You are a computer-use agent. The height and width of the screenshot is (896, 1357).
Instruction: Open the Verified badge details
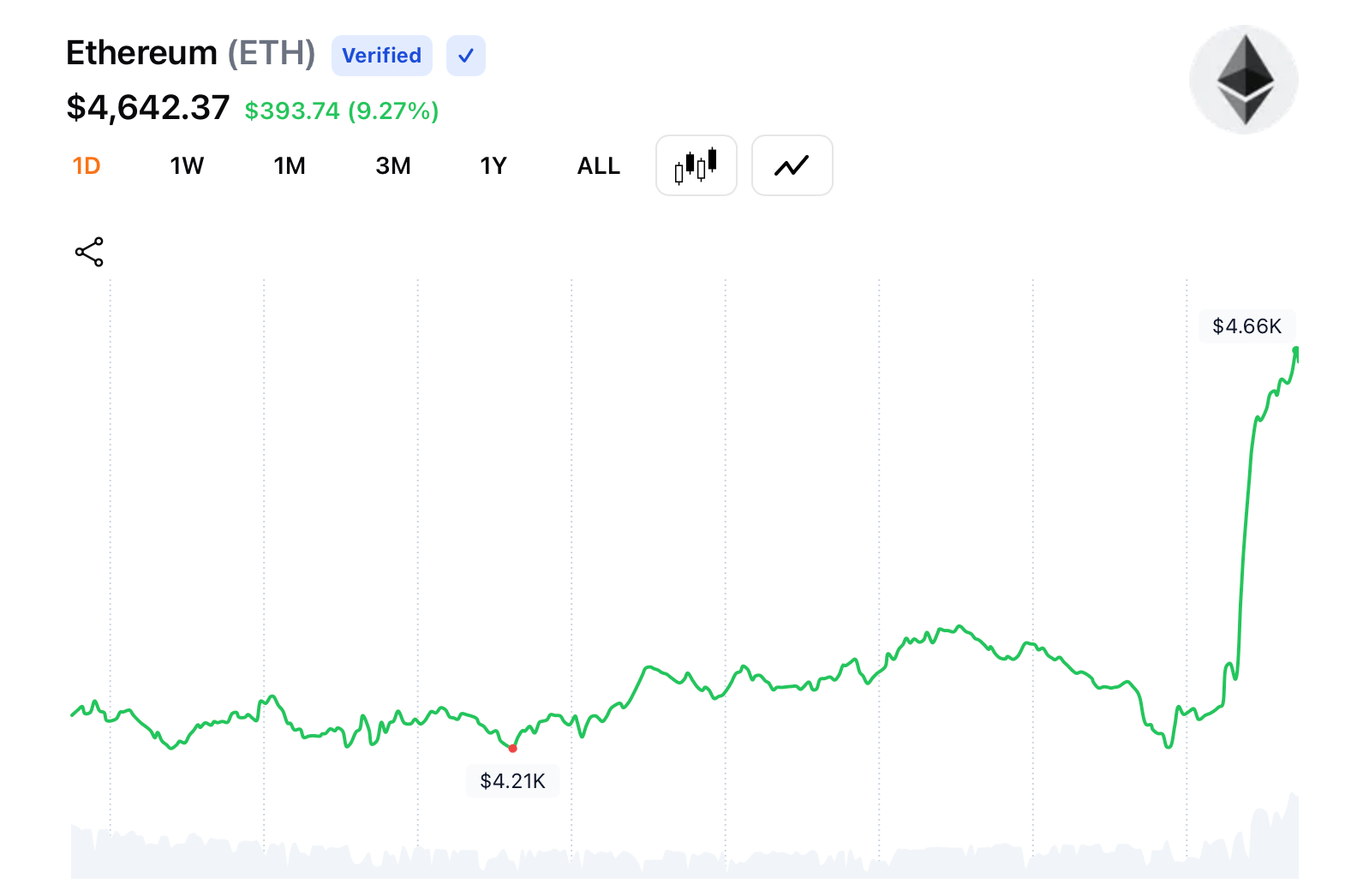pos(381,55)
